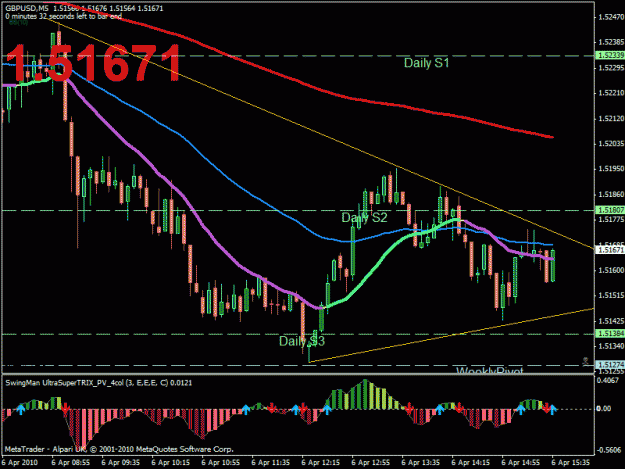Viewport: 625px width, 469px height.
Task: Click the green 1.52339 price tag on the axis
Action: (610, 55)
